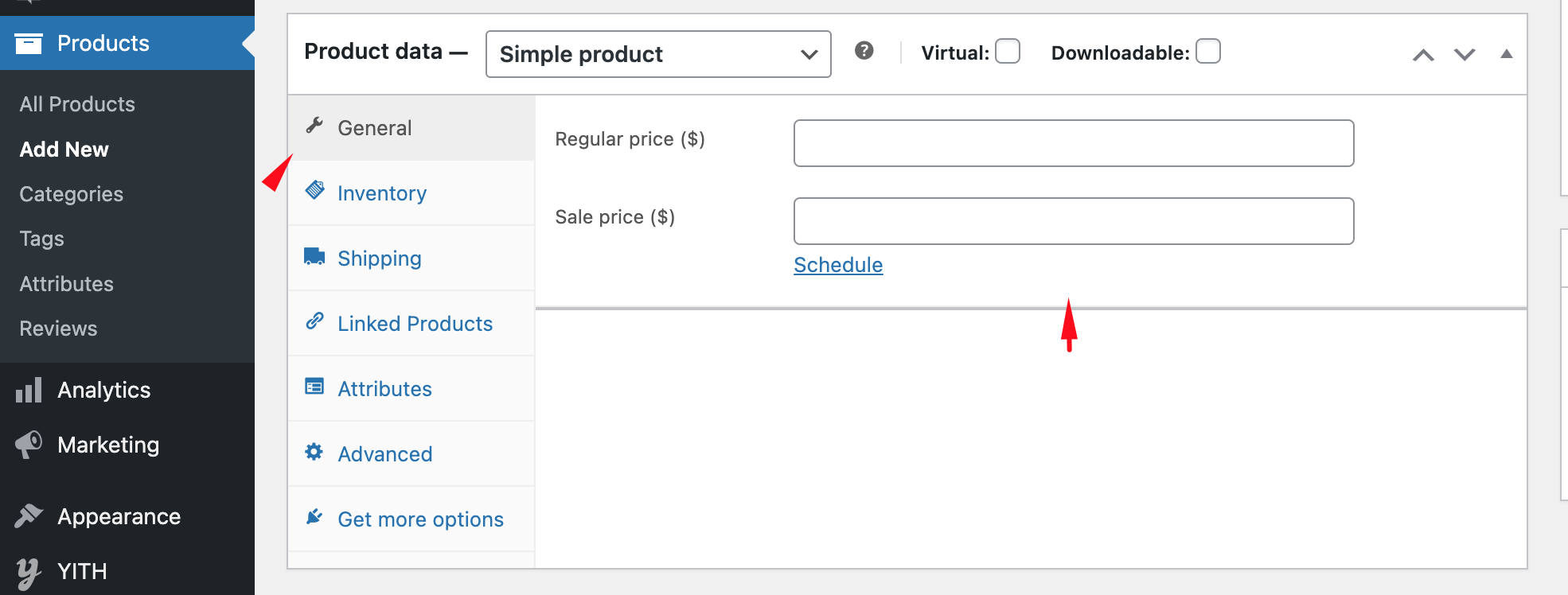Click the help question mark icon
This screenshot has width=1568, height=595.
pos(864,52)
